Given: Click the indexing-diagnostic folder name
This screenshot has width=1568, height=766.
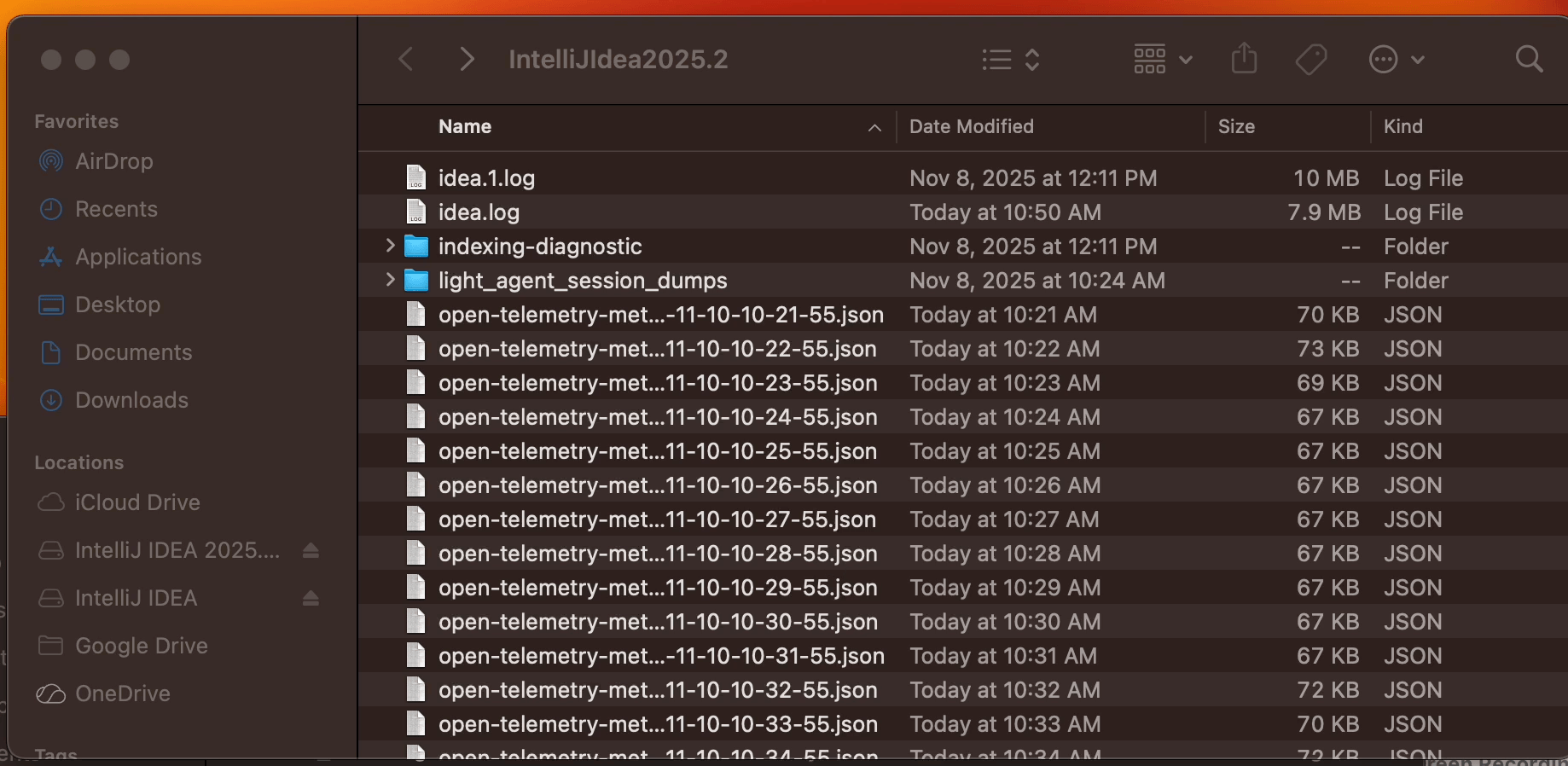Looking at the screenshot, I should click(x=540, y=247).
